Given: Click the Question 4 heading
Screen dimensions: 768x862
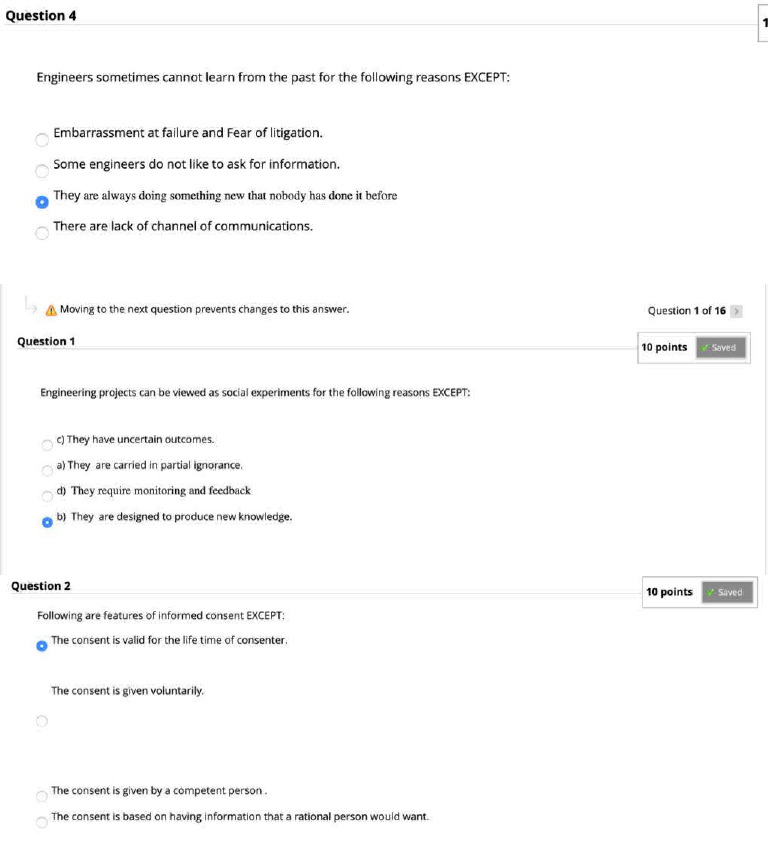Looking at the screenshot, I should [41, 15].
